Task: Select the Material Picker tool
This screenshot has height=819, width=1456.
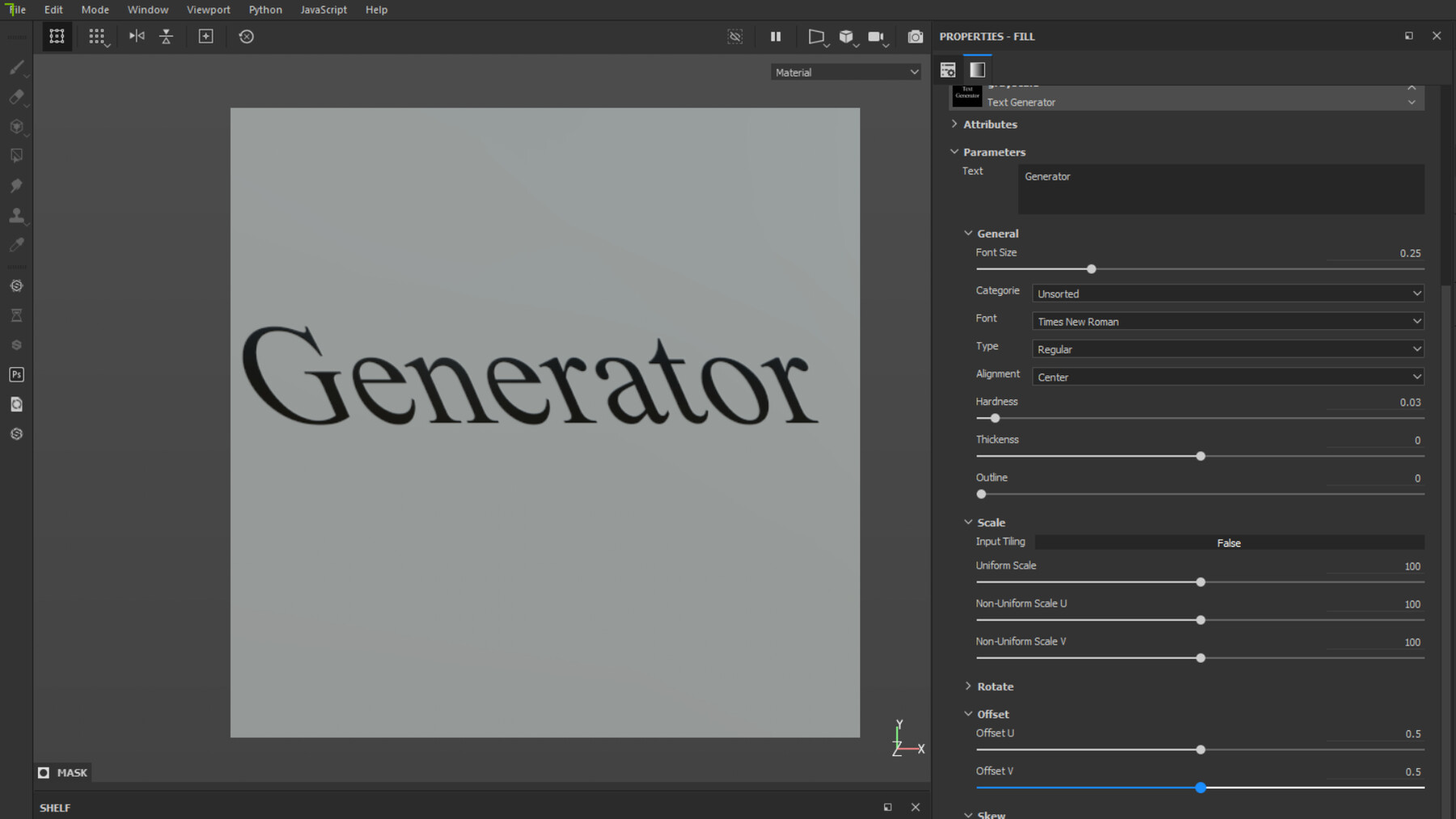Action: (x=16, y=244)
